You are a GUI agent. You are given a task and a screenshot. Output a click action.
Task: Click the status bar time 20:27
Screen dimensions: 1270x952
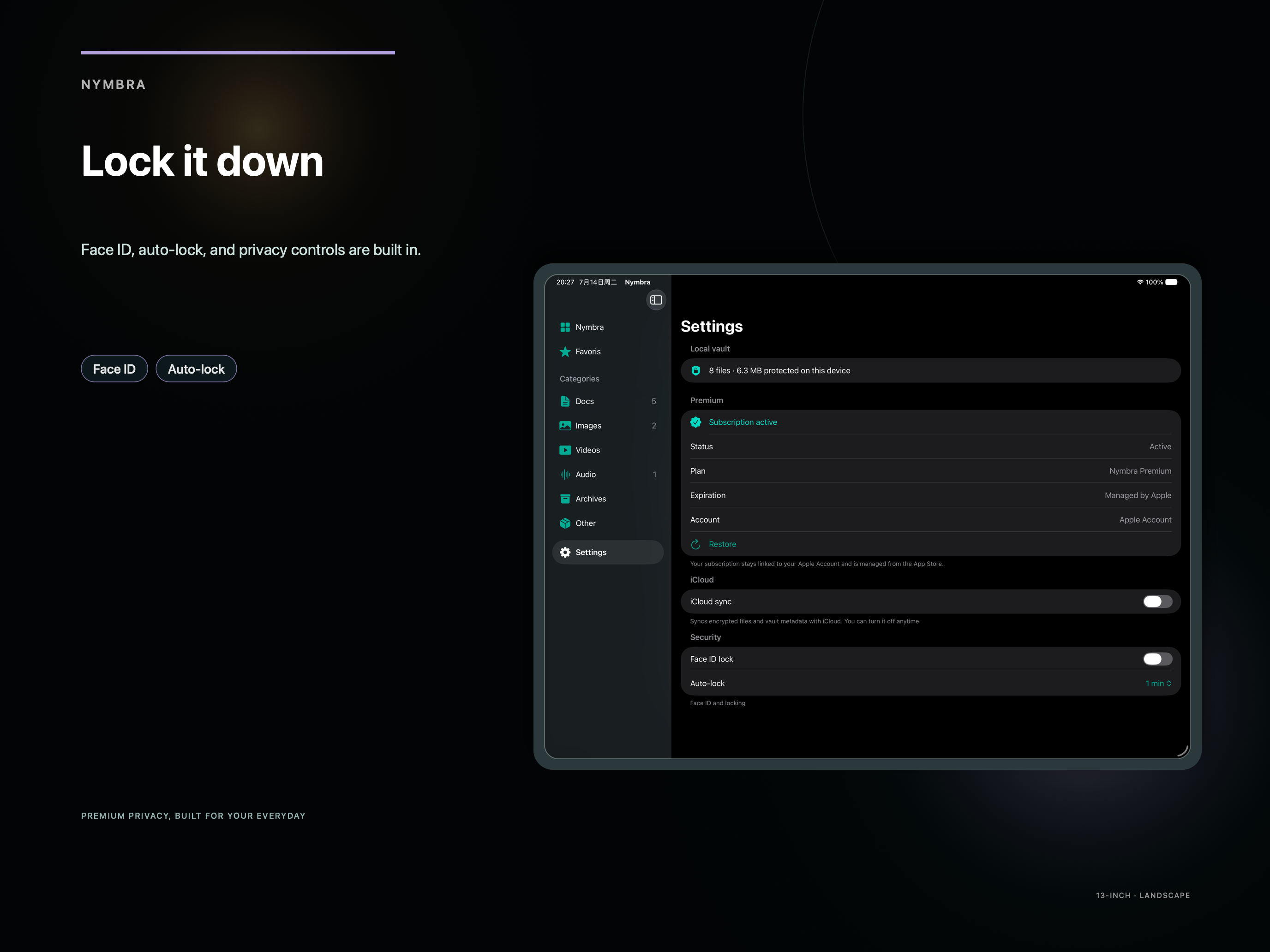(565, 282)
